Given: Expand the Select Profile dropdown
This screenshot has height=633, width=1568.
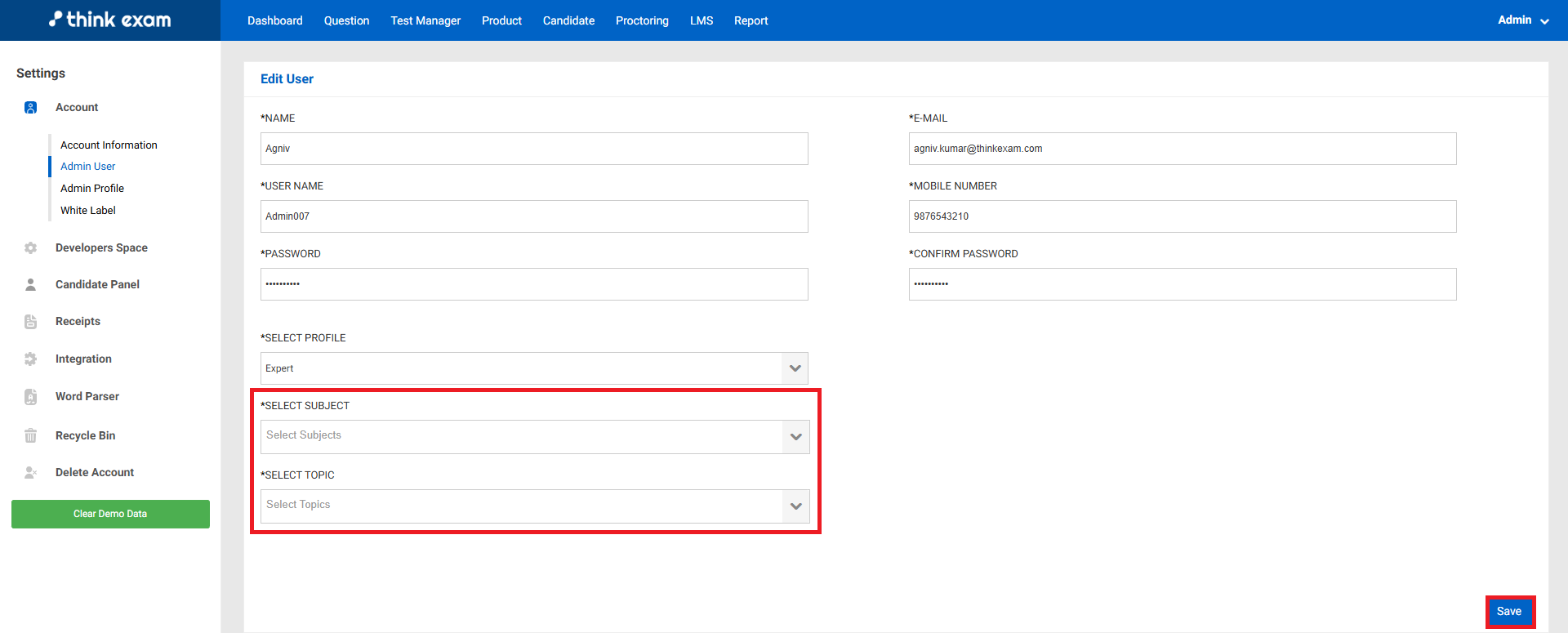Looking at the screenshot, I should click(x=794, y=368).
